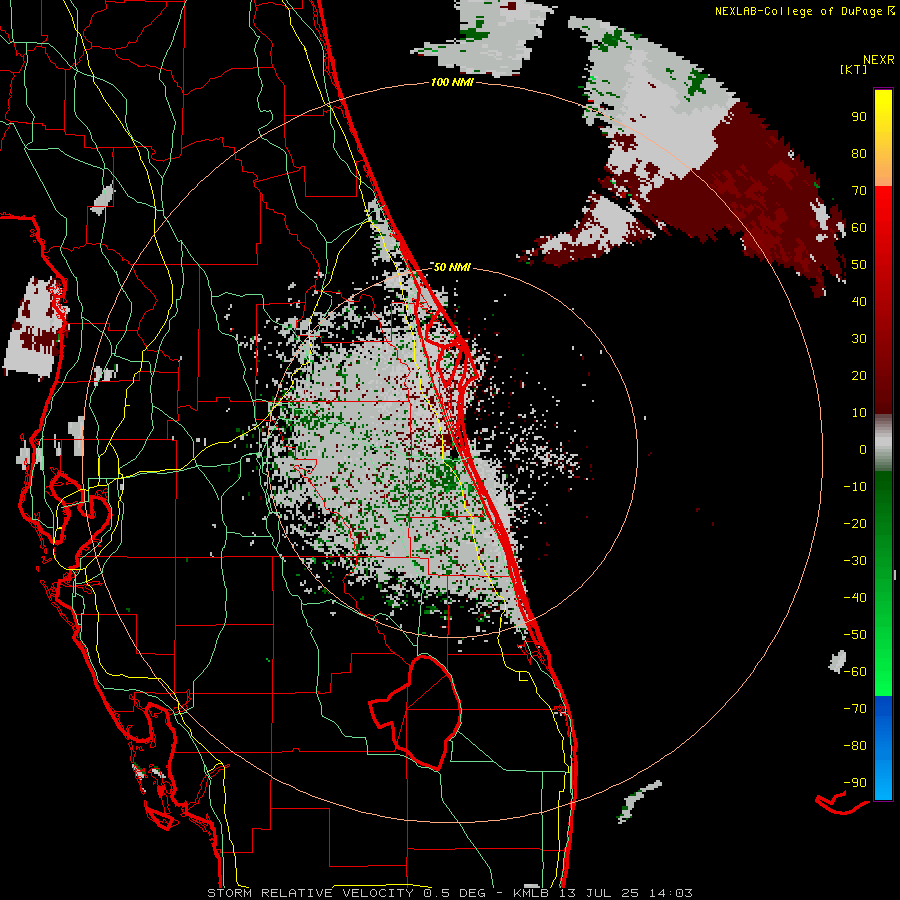Click the KMLB radar site identifier
Viewport: 900px width, 900px height.
point(531,893)
